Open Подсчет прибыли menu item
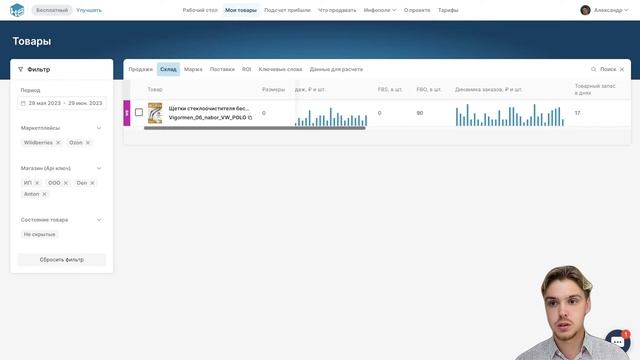 click(287, 10)
